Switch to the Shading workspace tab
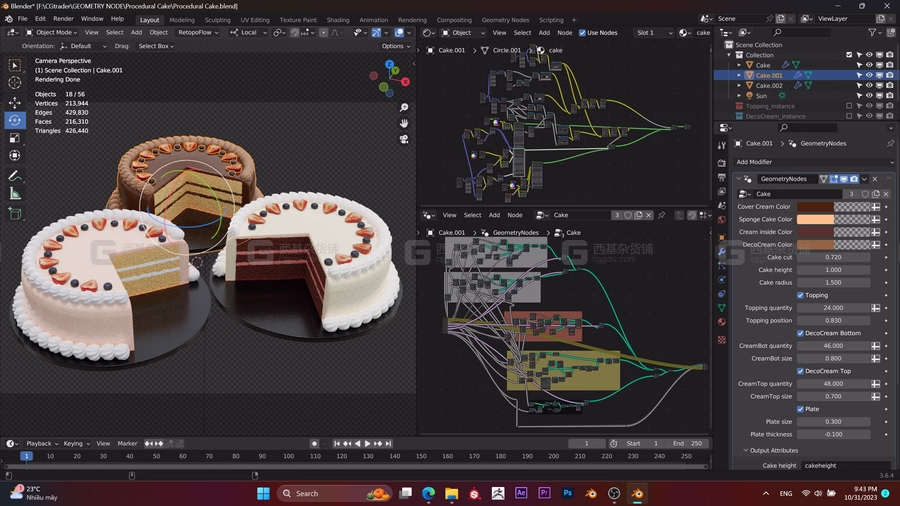 338,20
